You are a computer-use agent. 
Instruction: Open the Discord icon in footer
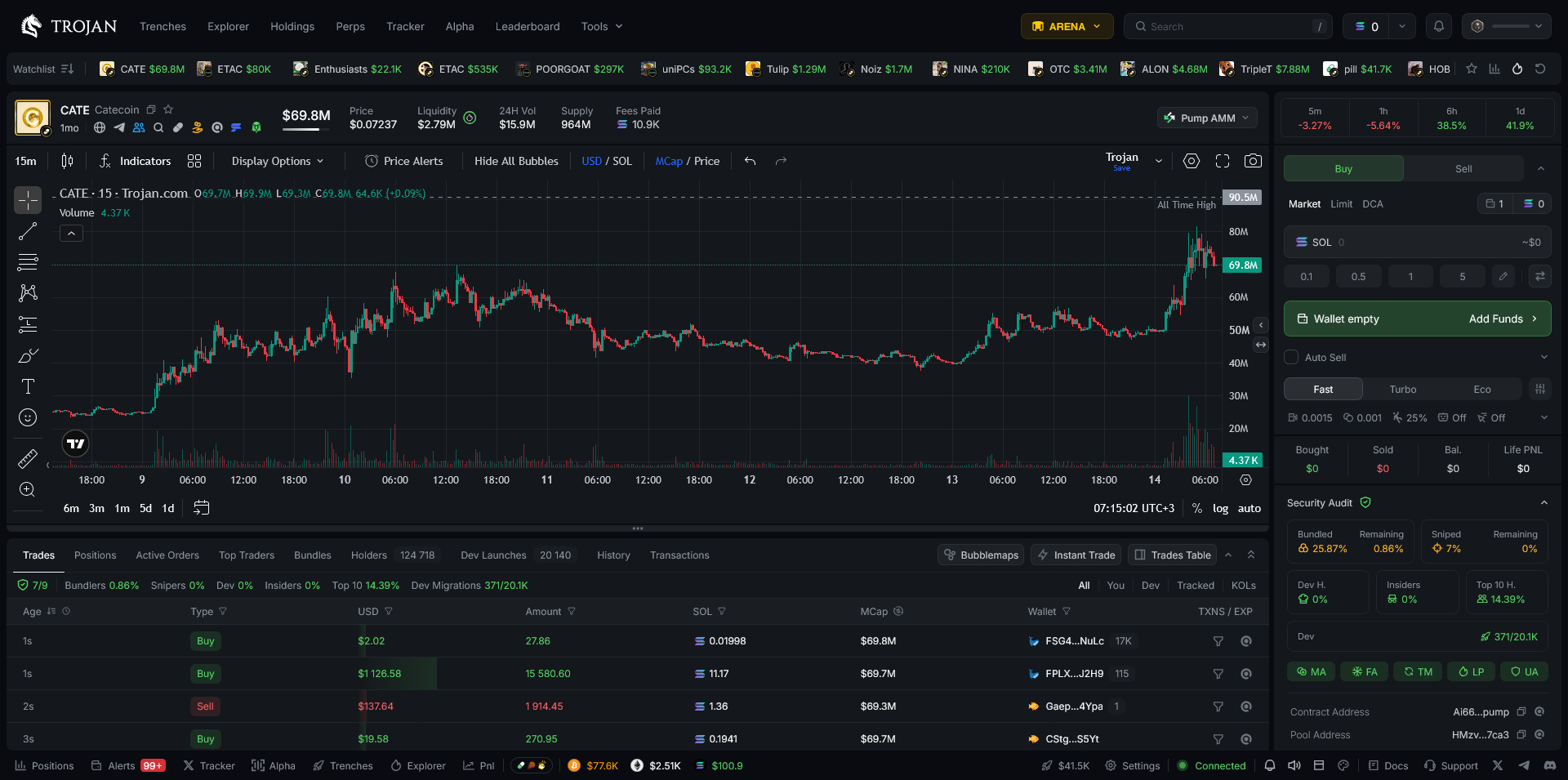click(1549, 765)
